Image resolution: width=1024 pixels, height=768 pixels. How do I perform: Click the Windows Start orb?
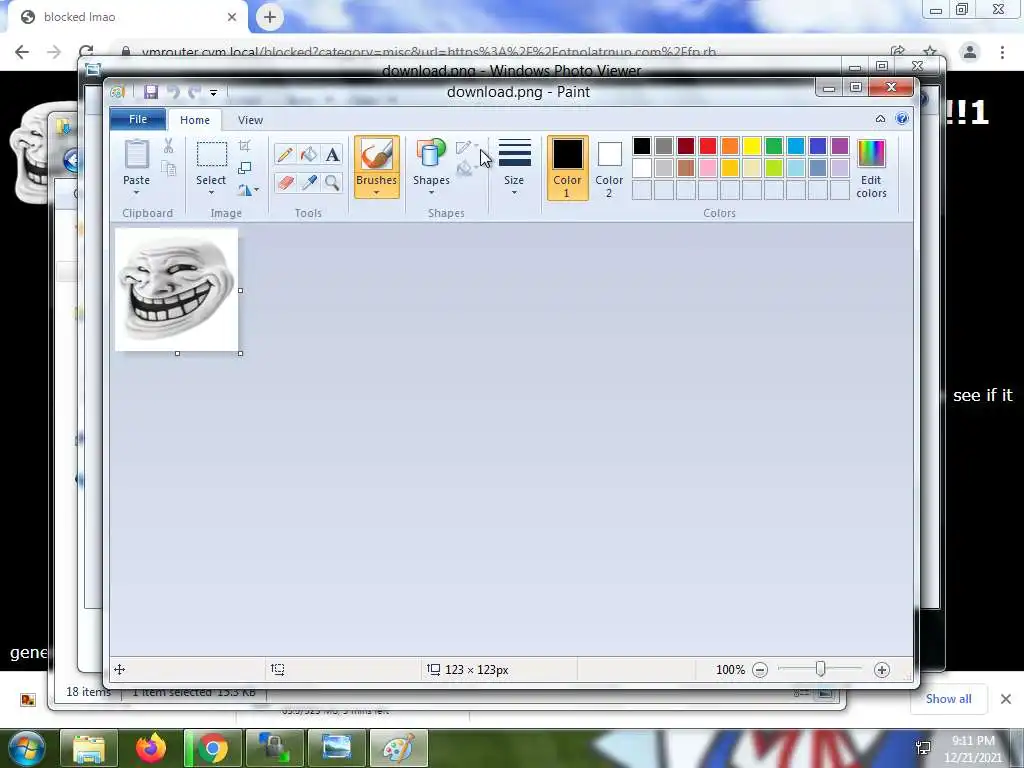(25, 749)
